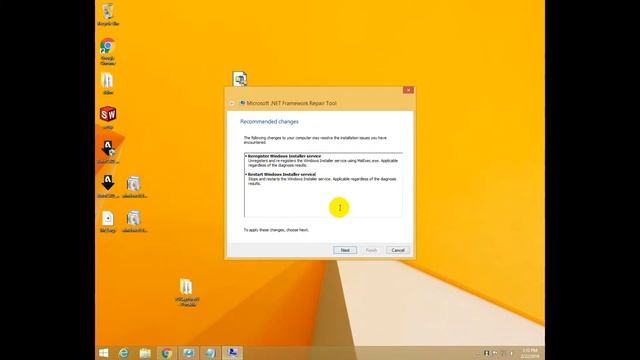Click the back arrow in the dialog header

[232, 103]
